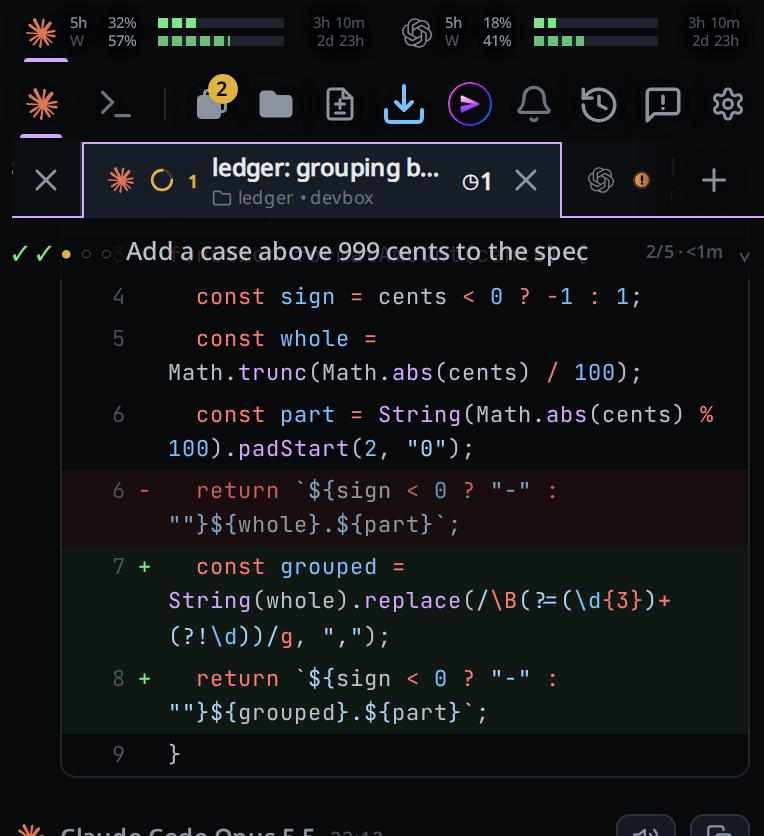764x836 pixels.
Task: Click the copy button at bottom right
Action: click(720, 827)
